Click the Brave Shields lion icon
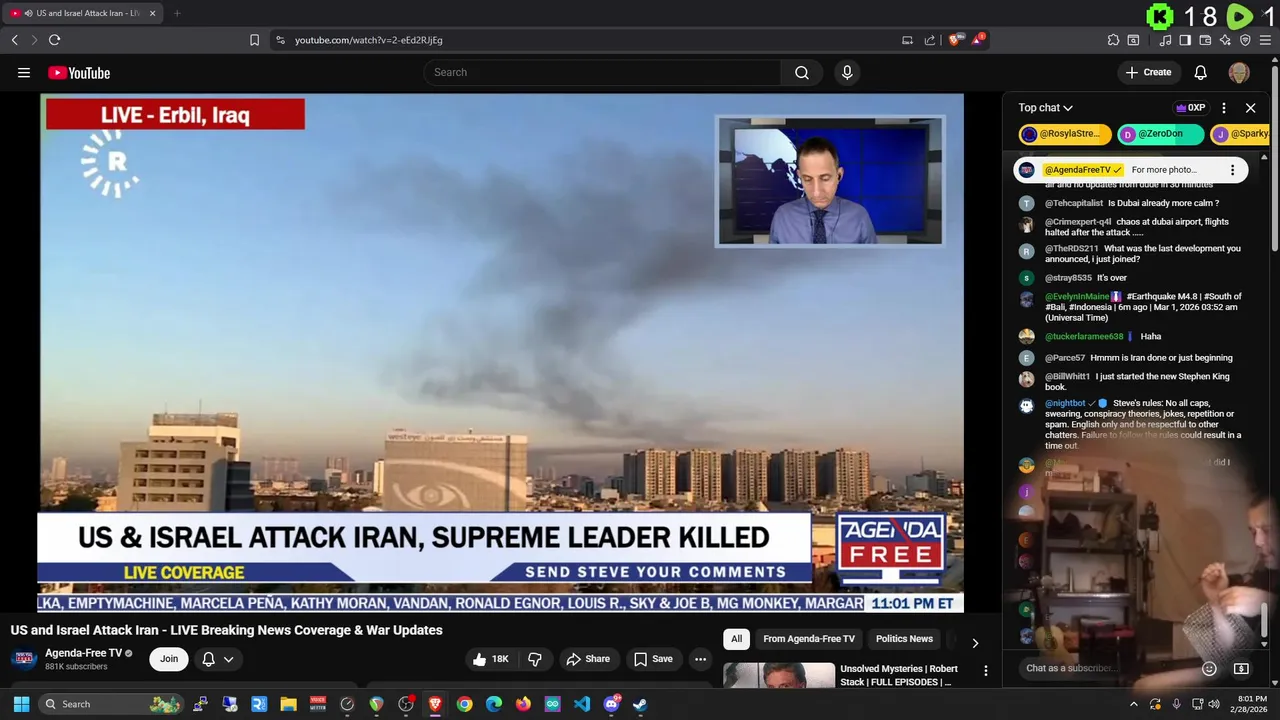 tap(956, 40)
